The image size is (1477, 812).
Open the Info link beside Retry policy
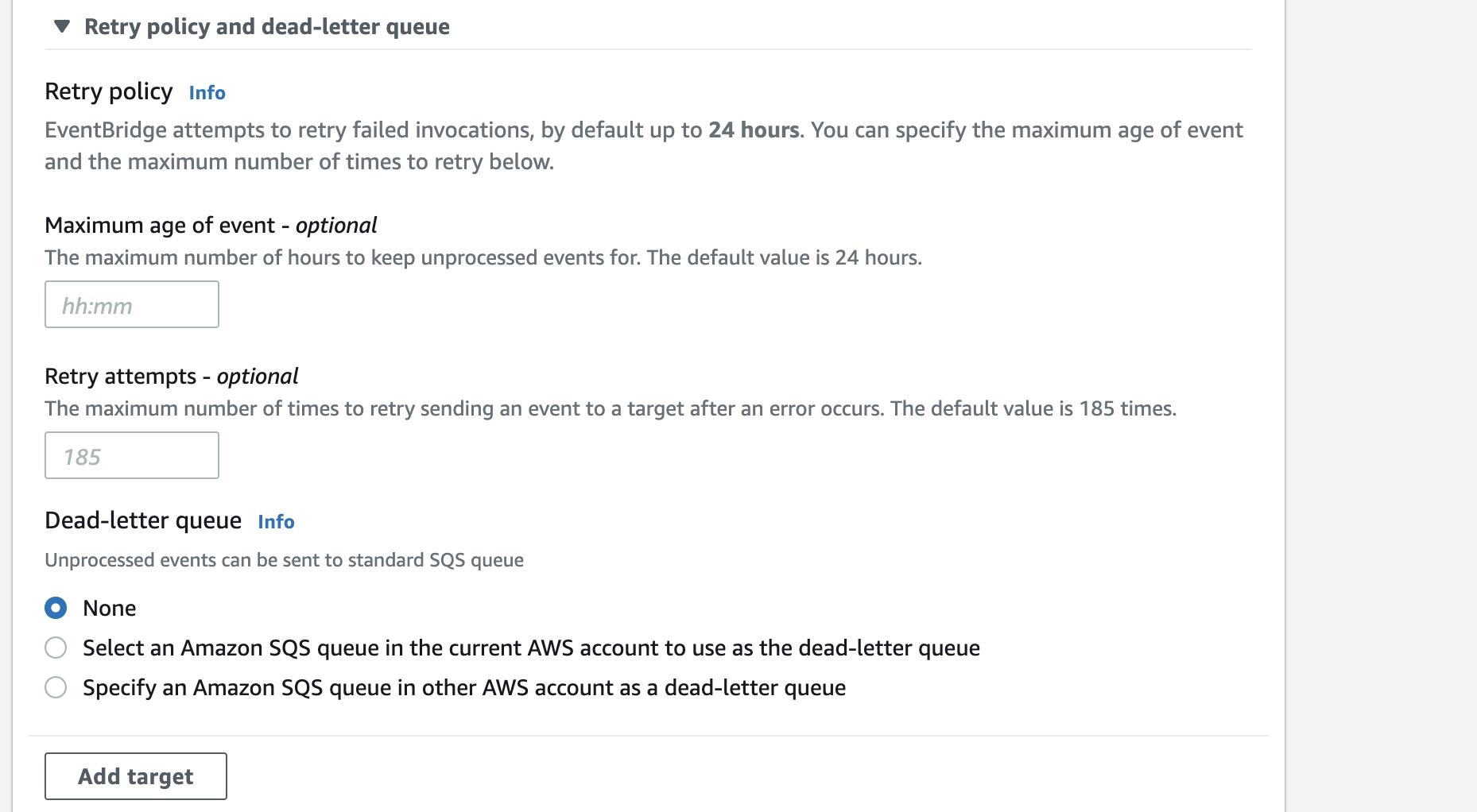(x=207, y=93)
